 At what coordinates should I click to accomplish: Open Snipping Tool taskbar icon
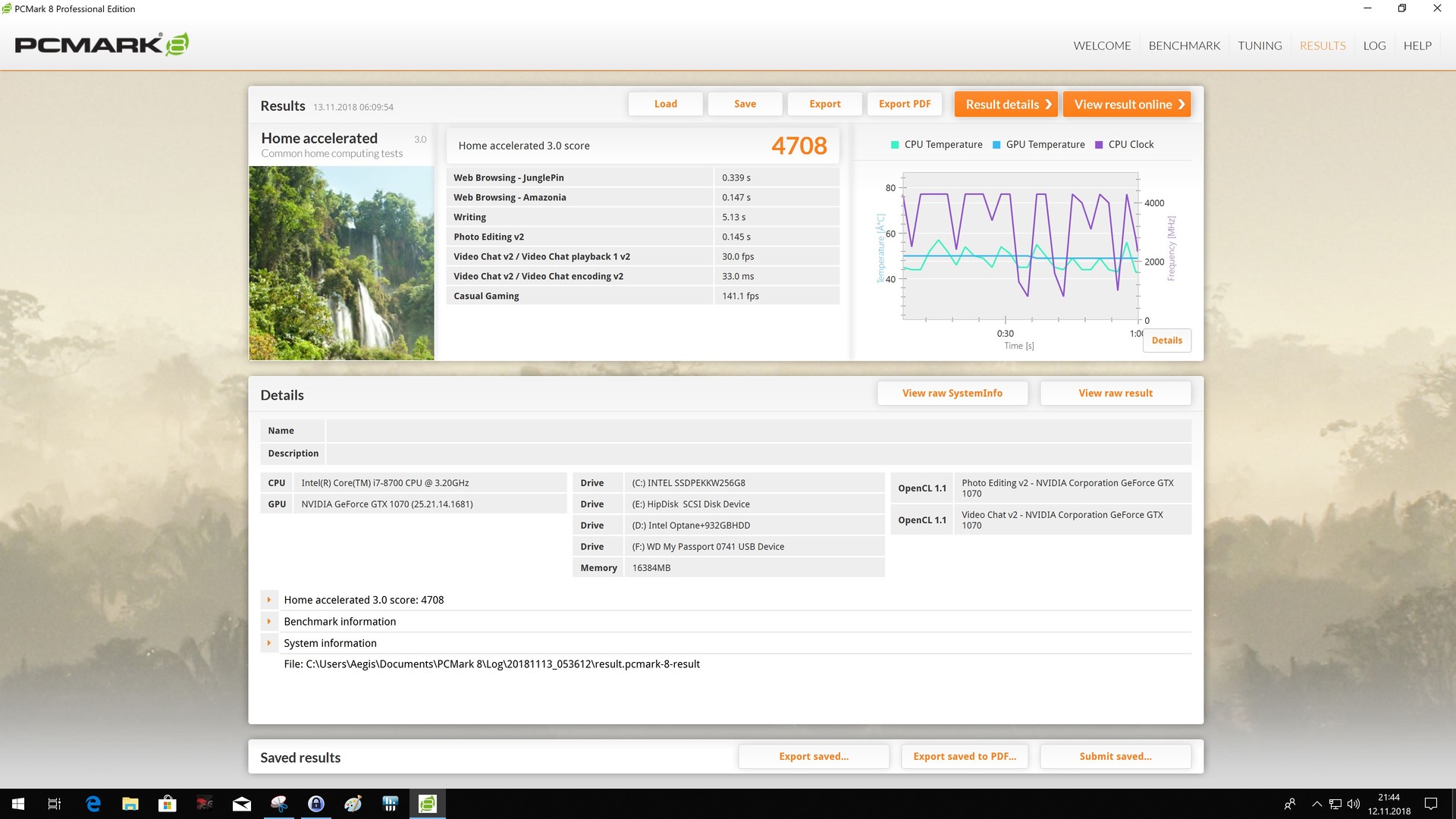click(279, 804)
